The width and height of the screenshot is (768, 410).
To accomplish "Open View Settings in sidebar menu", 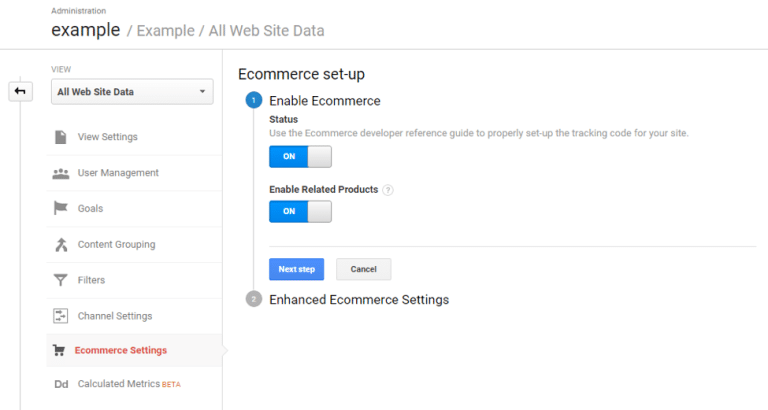I will click(x=107, y=137).
